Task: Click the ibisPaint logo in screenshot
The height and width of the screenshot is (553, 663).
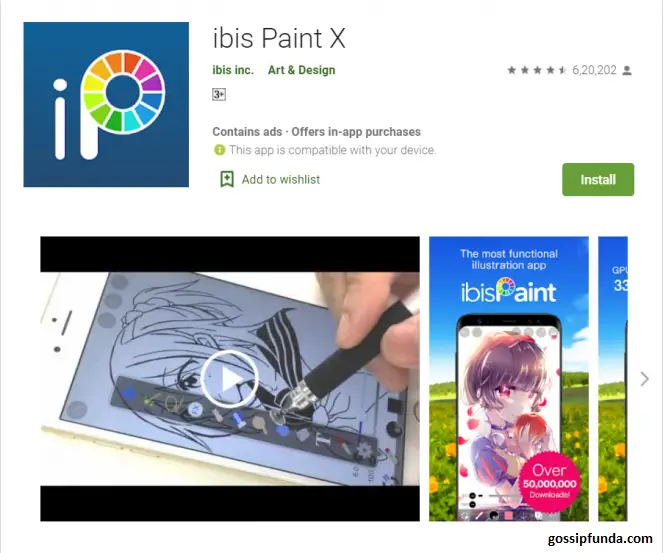Action: click(x=508, y=291)
